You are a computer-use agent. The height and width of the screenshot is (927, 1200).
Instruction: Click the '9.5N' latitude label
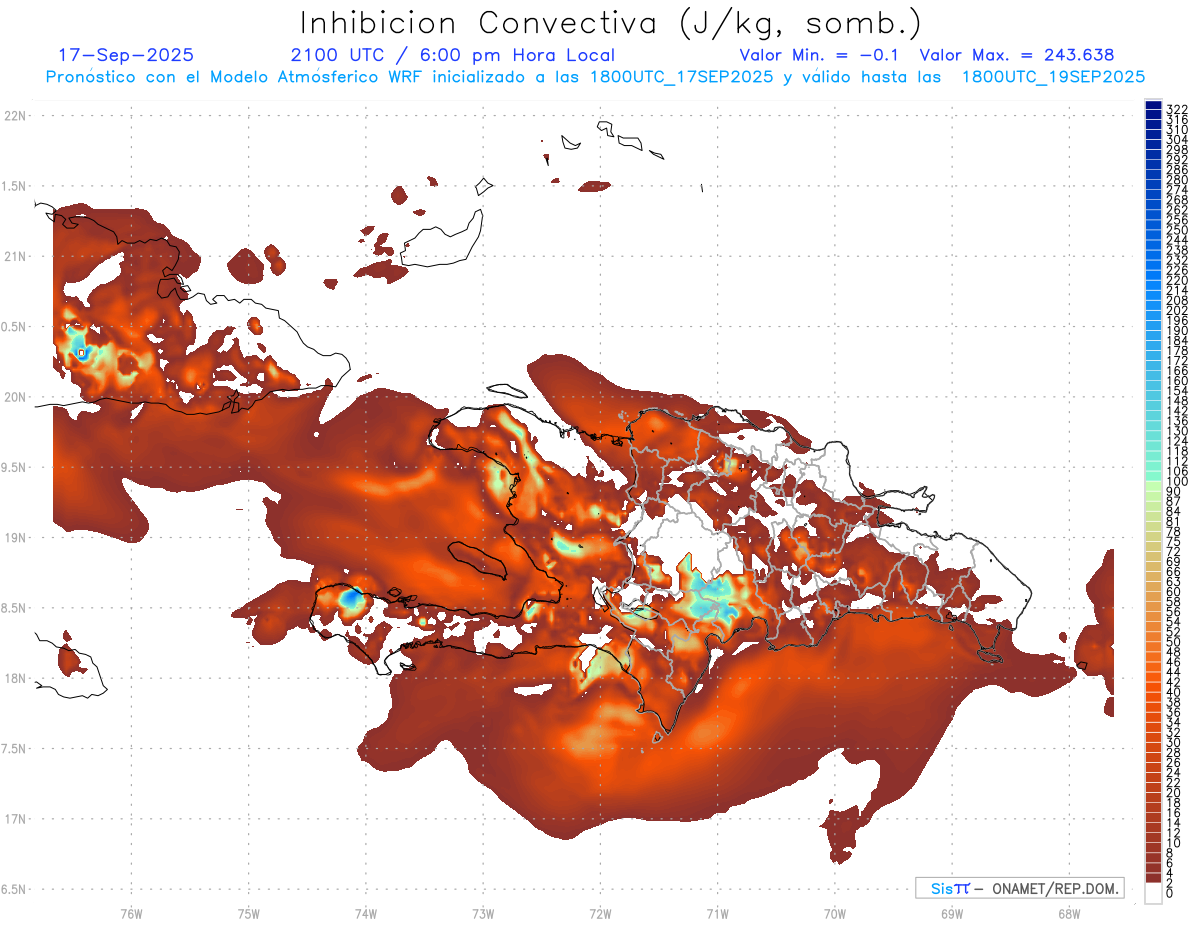pyautogui.click(x=14, y=467)
